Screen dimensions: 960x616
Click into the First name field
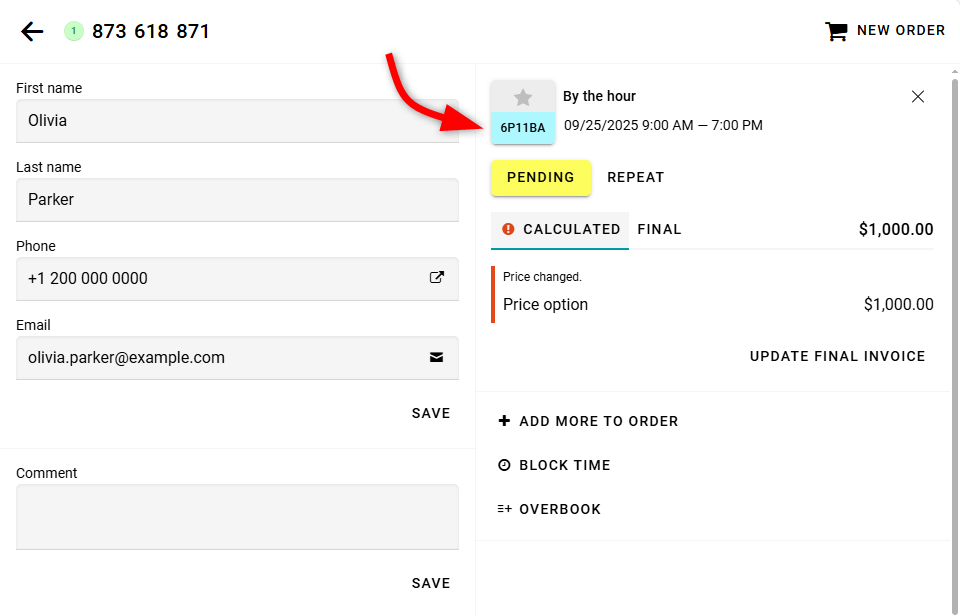pyautogui.click(x=237, y=121)
